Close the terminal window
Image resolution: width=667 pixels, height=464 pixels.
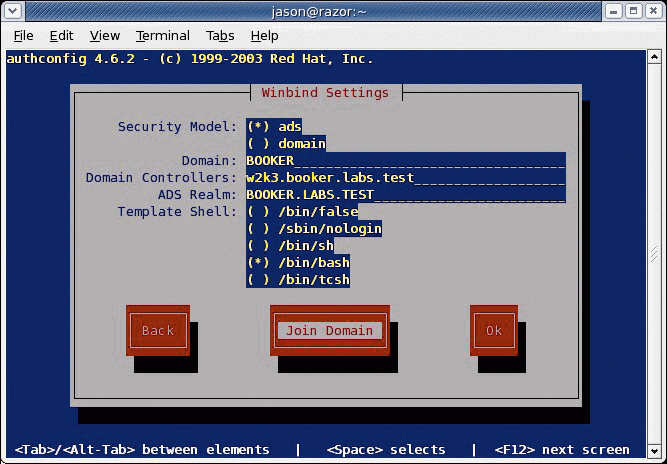(x=653, y=11)
